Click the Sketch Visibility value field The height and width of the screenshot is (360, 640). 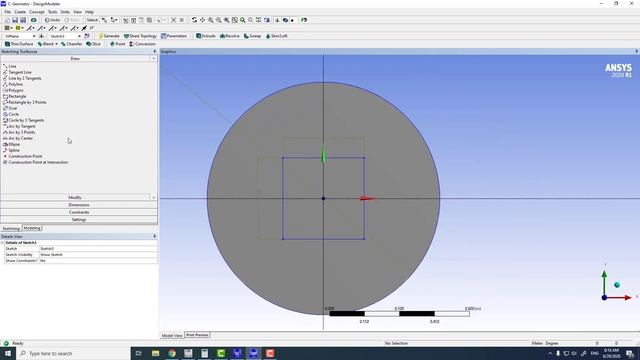pos(98,254)
